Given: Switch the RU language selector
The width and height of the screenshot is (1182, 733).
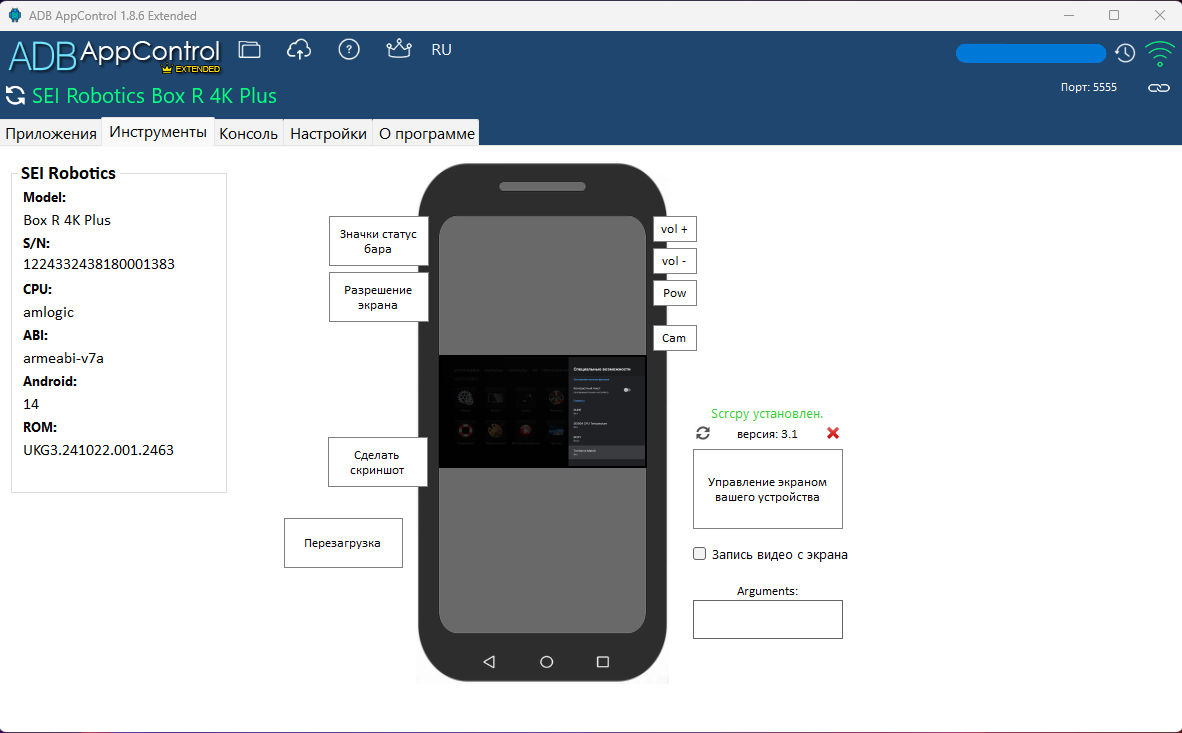Looking at the screenshot, I should (442, 50).
